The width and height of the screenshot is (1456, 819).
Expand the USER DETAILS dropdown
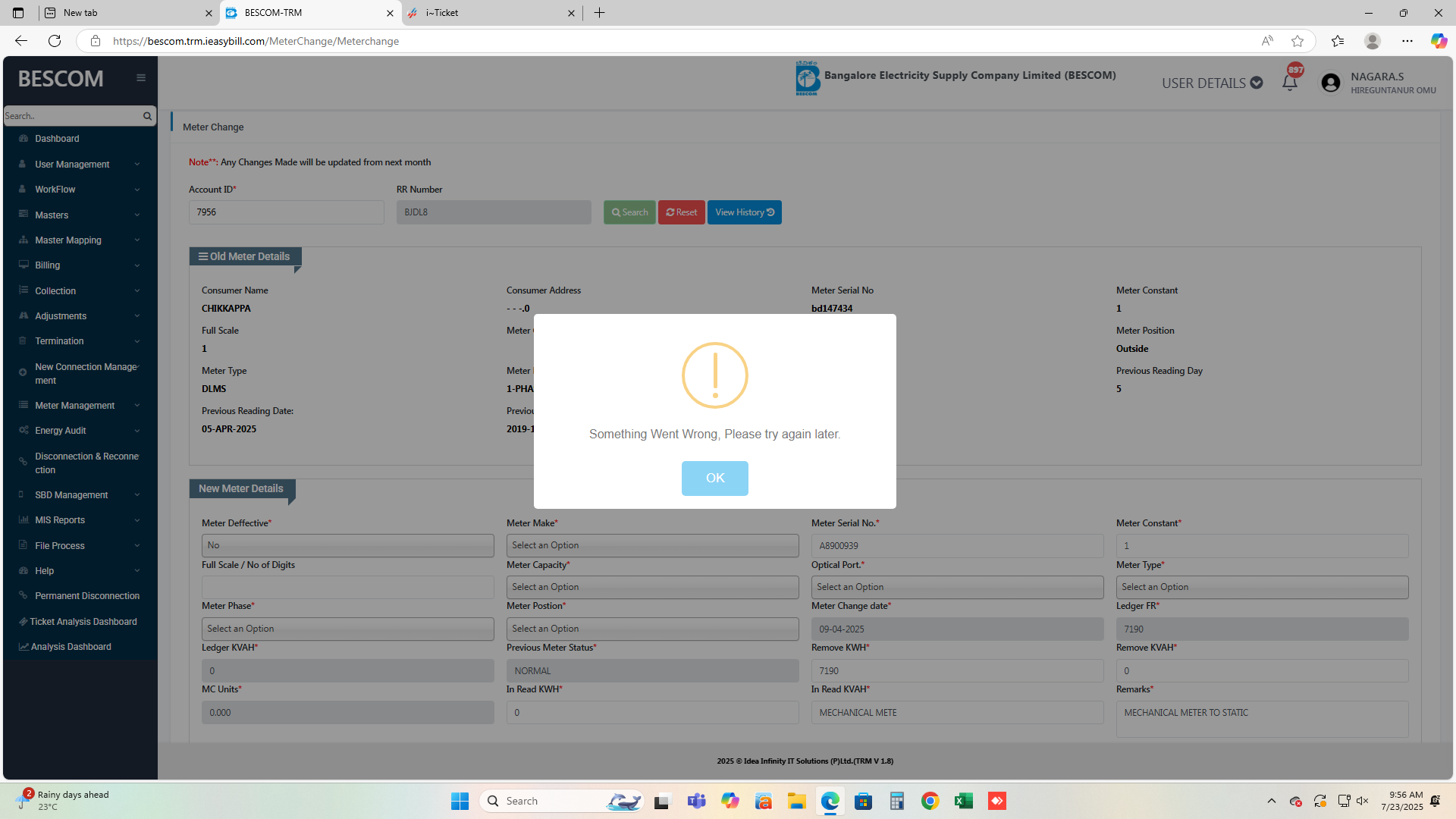click(1212, 83)
